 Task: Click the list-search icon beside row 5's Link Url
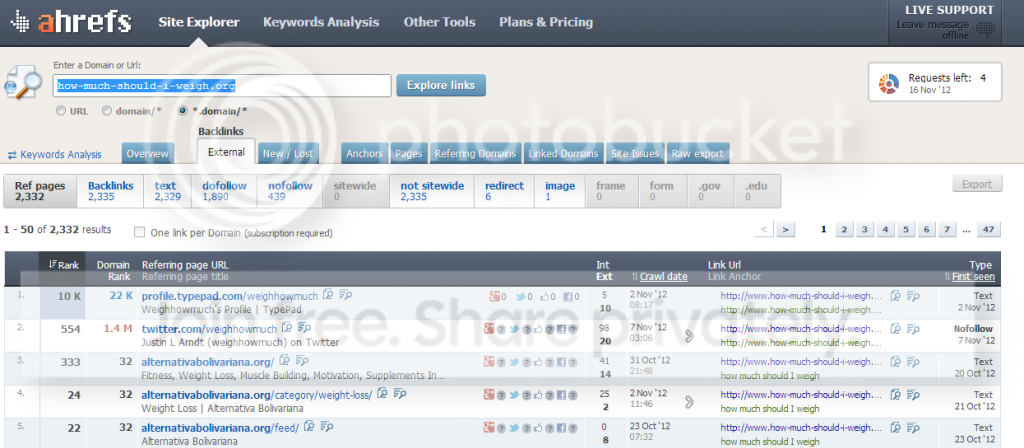point(914,428)
